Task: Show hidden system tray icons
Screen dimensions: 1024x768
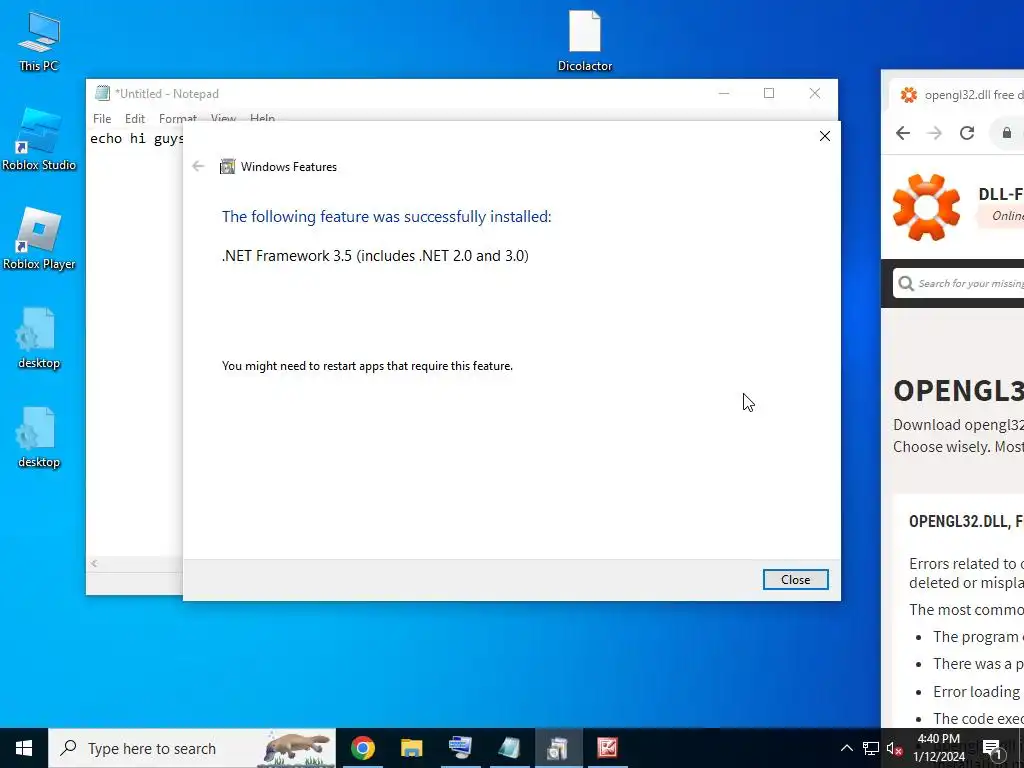Action: (846, 748)
